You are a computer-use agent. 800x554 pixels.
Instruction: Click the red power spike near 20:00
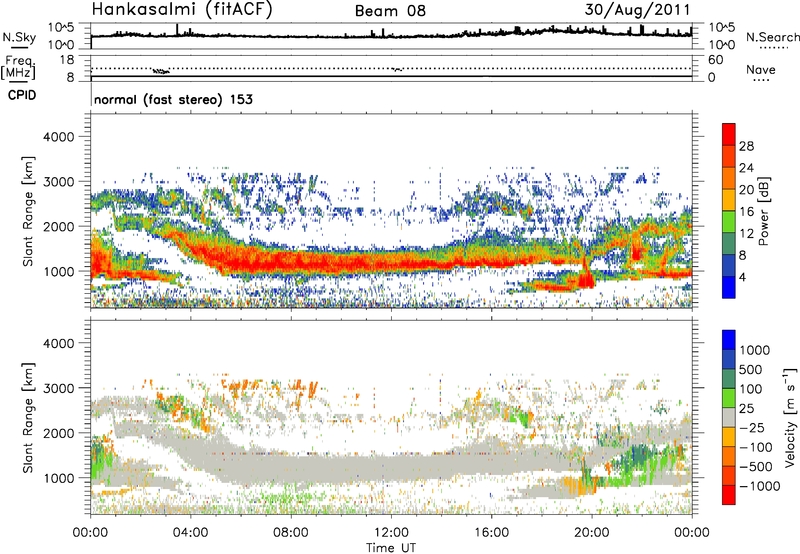[585, 275]
